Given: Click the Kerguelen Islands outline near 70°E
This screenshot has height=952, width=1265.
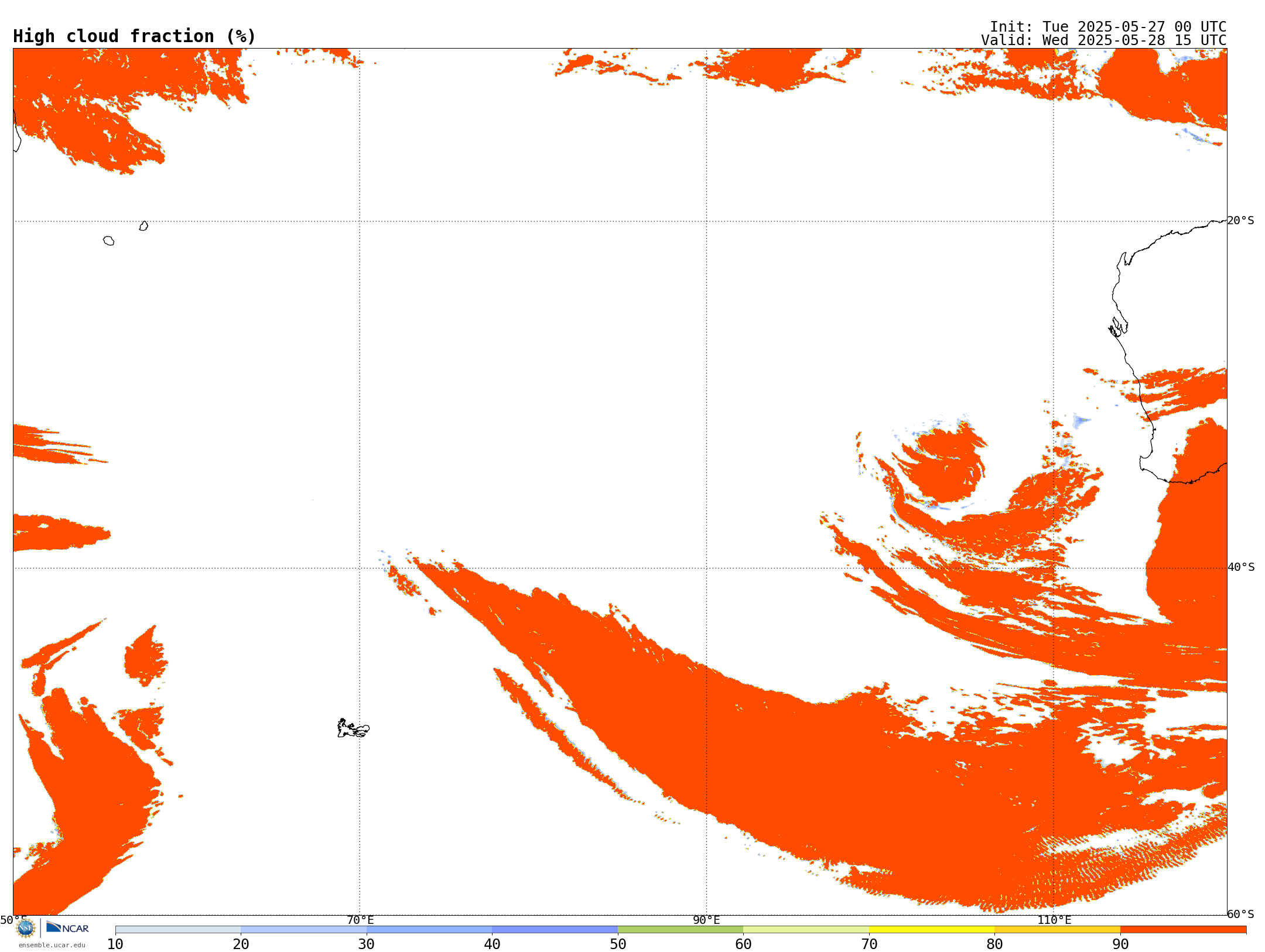Looking at the screenshot, I should click(353, 728).
